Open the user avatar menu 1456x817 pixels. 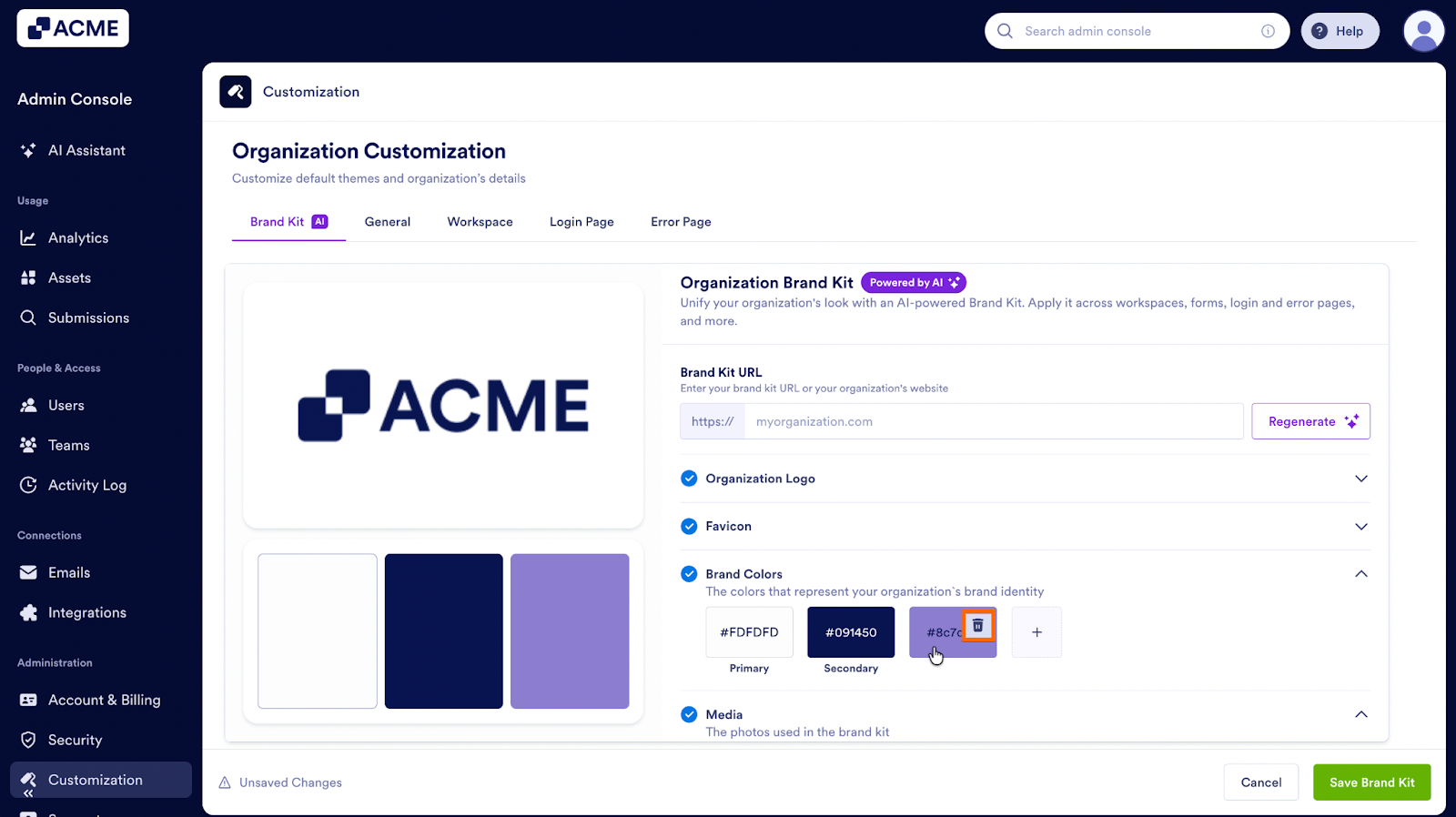pos(1423,31)
